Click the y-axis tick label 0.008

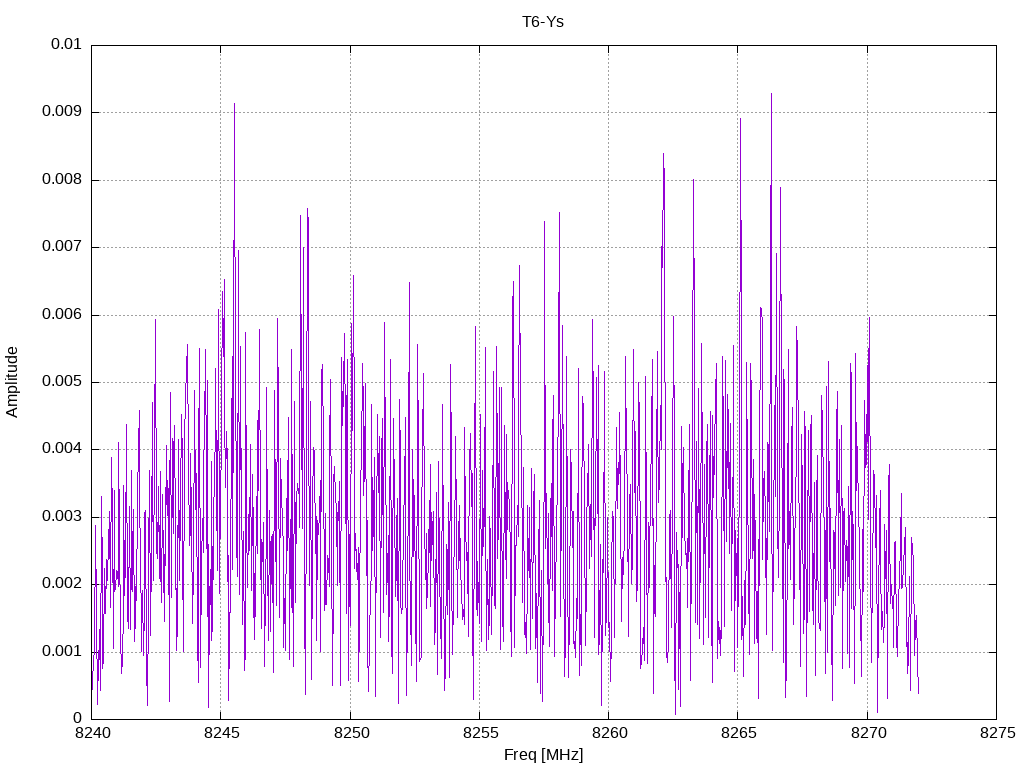click(62, 179)
